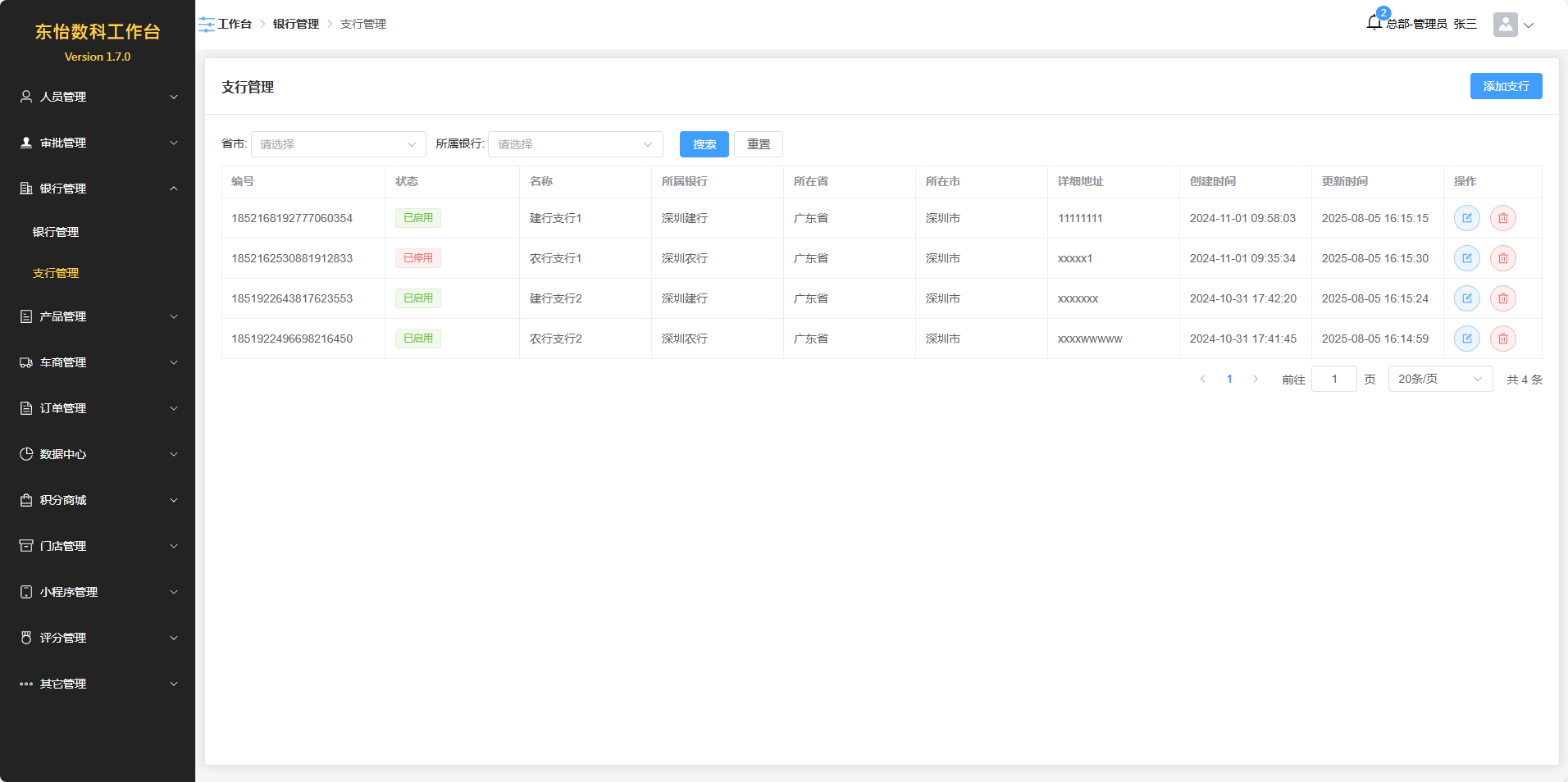Click the edit icon for 建行支行2

[x=1466, y=298]
